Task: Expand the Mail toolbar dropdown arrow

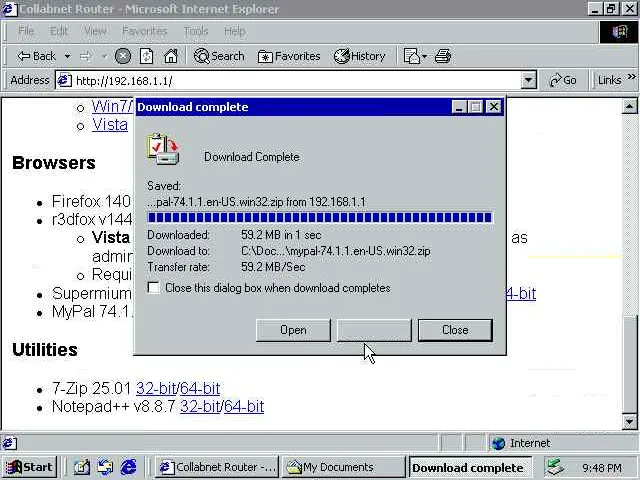Action: click(x=424, y=56)
